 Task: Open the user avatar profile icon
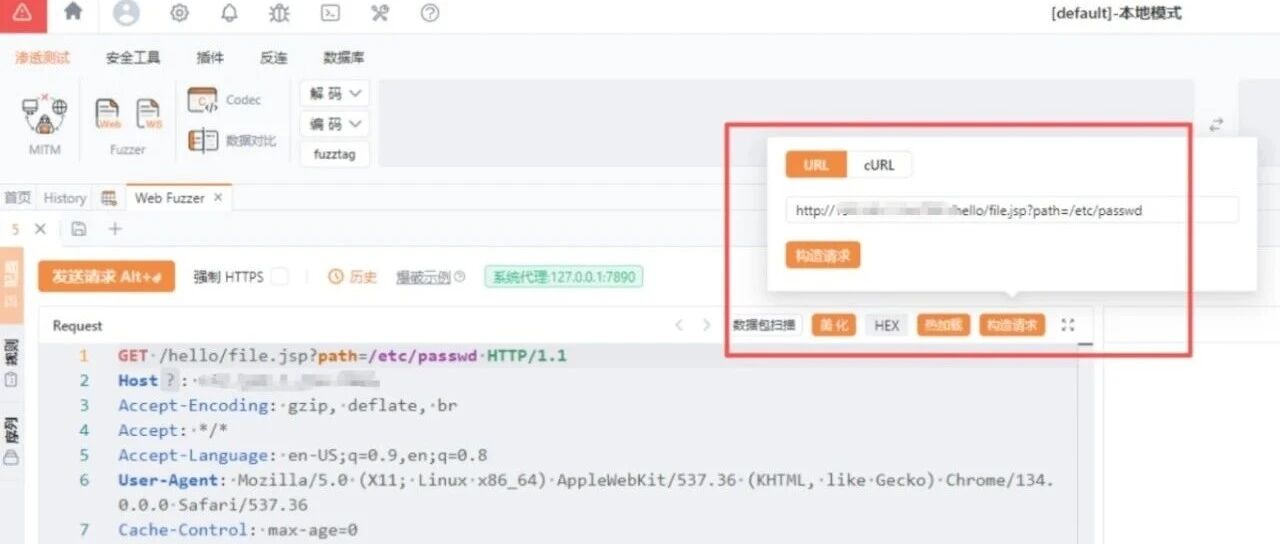point(126,13)
